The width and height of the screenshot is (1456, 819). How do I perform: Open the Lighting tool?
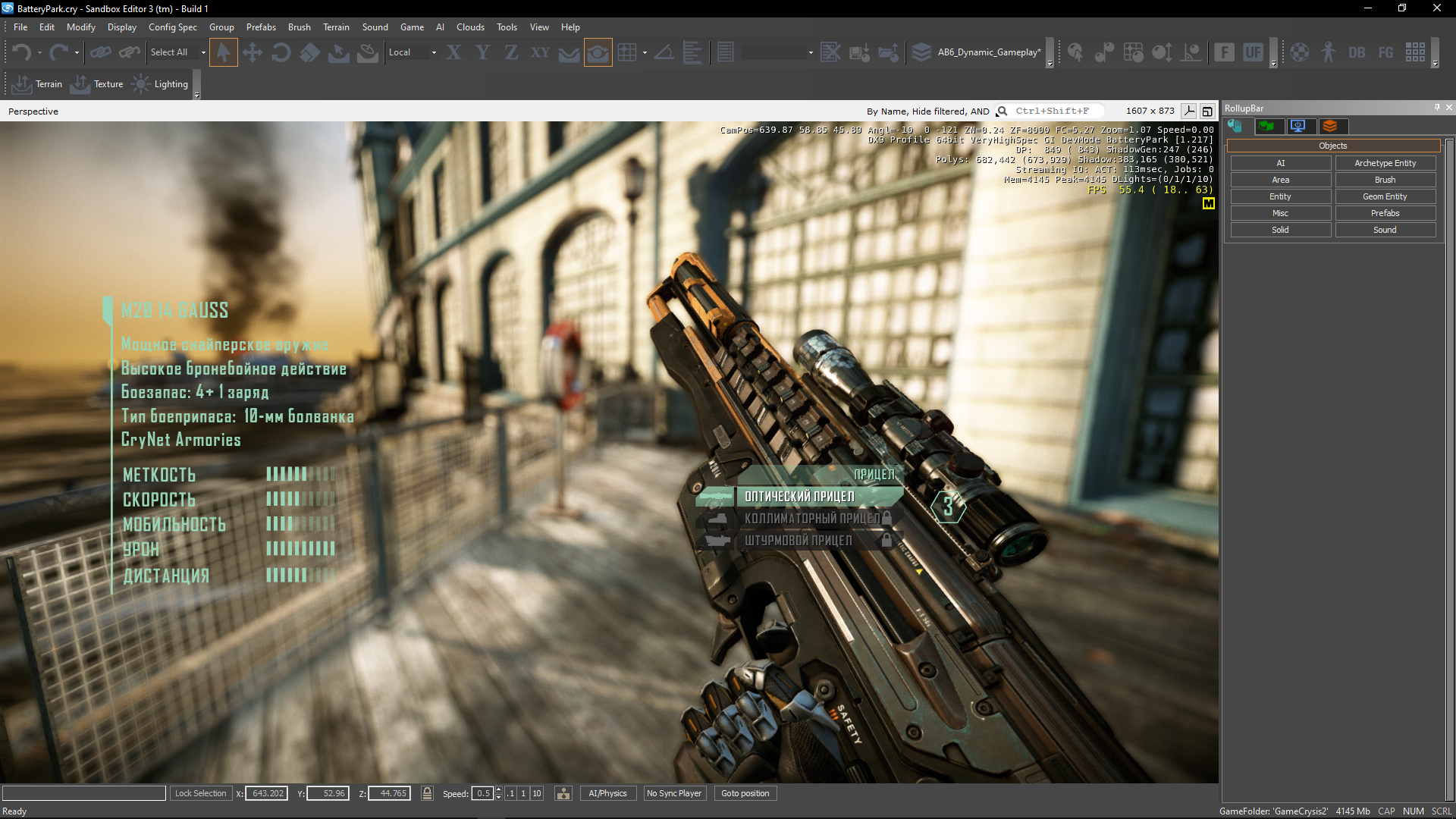(x=160, y=84)
